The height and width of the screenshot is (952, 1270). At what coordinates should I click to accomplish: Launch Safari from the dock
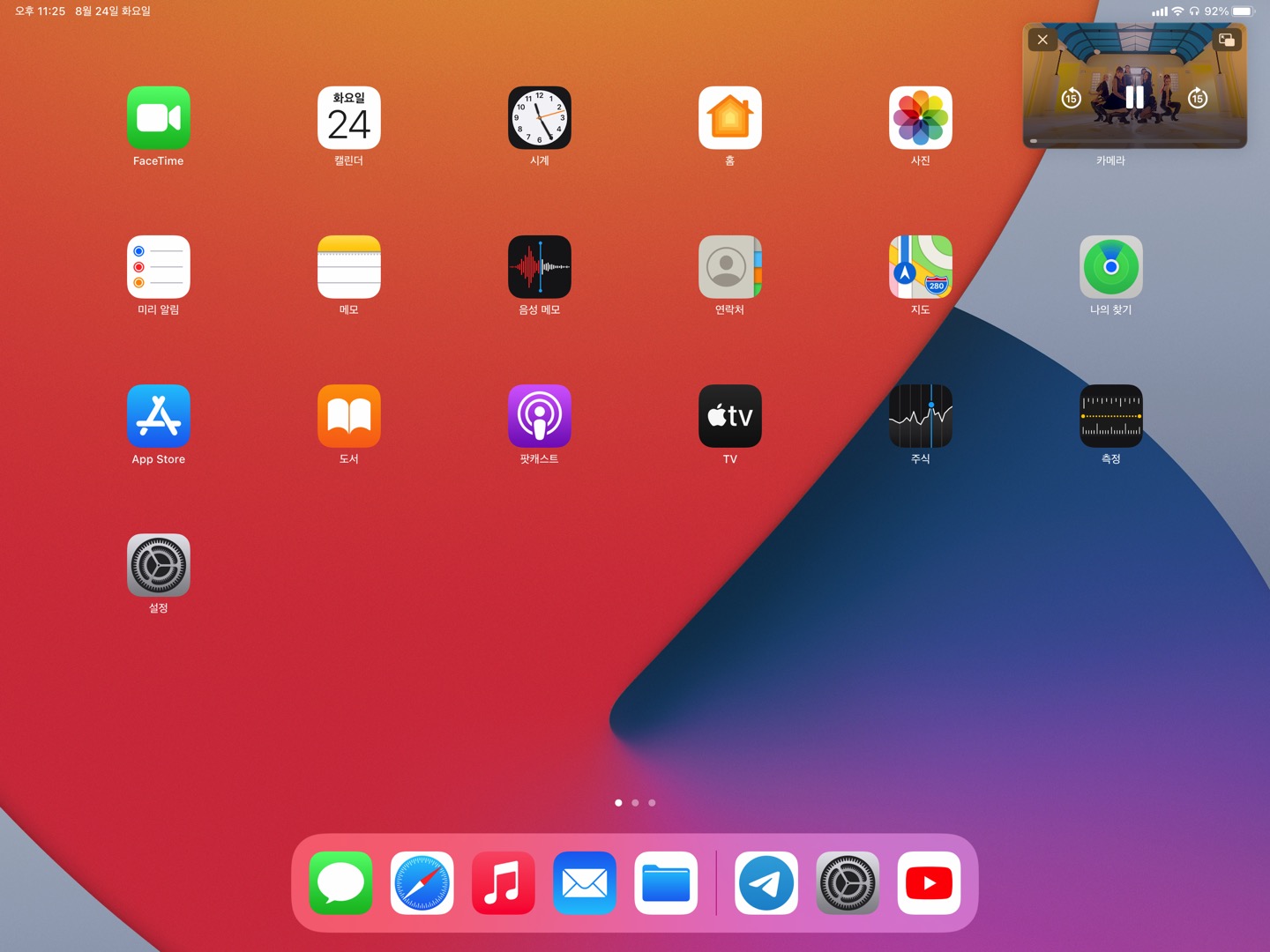click(422, 883)
